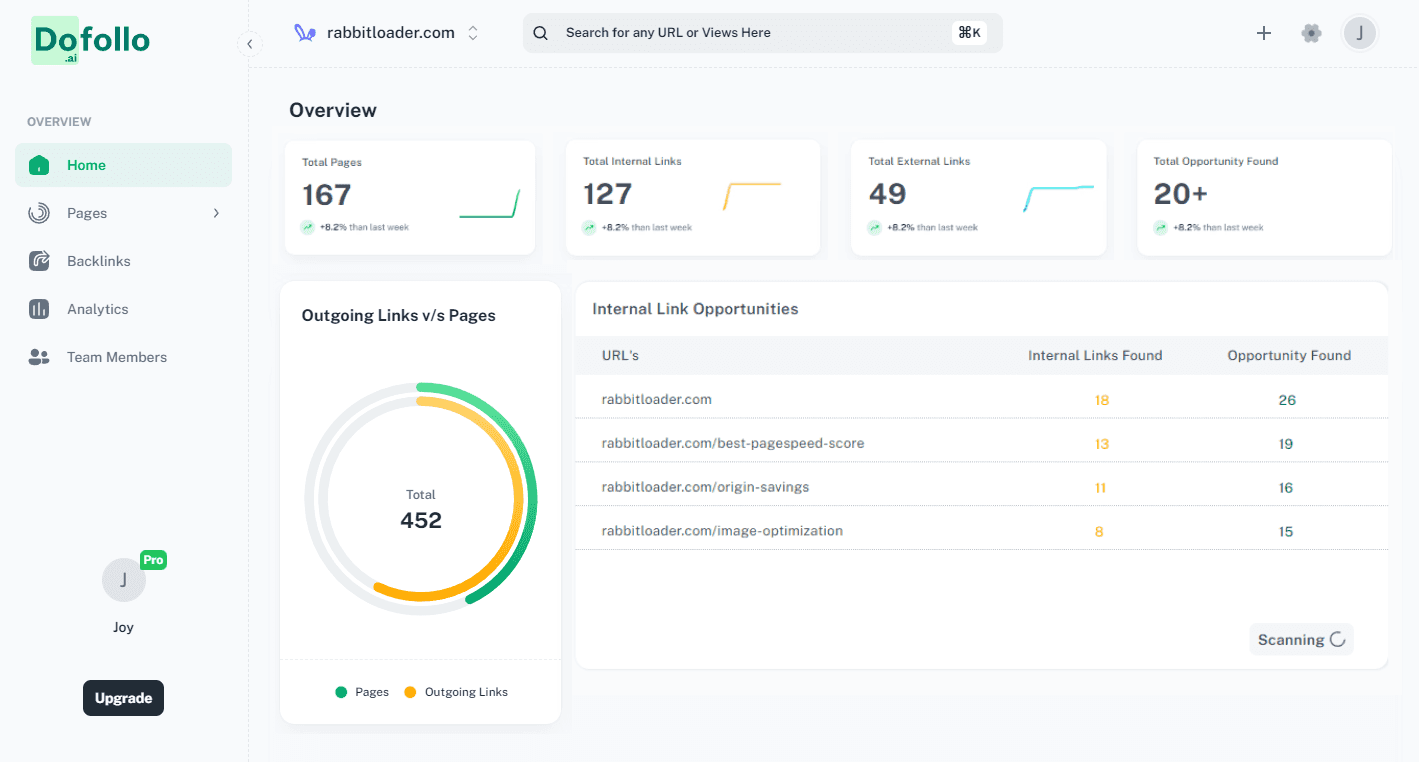Viewport: 1419px width, 762px height.
Task: Toggle the Outgoing Links legend label
Action: (x=466, y=692)
